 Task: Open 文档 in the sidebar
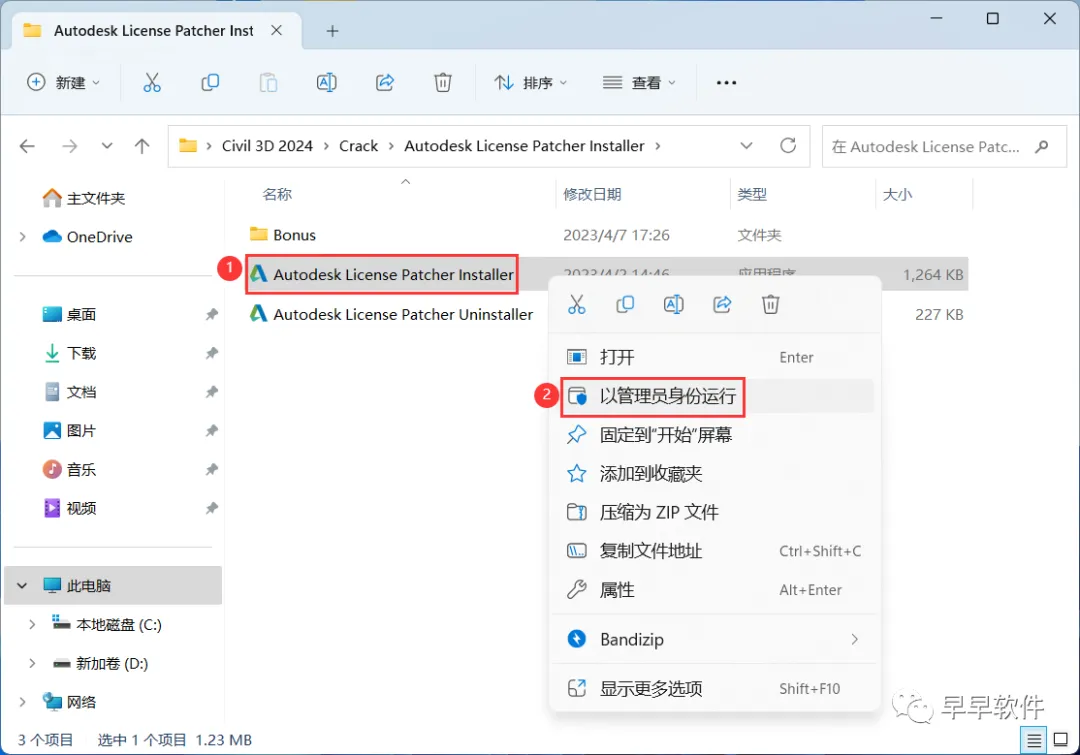click(x=81, y=392)
